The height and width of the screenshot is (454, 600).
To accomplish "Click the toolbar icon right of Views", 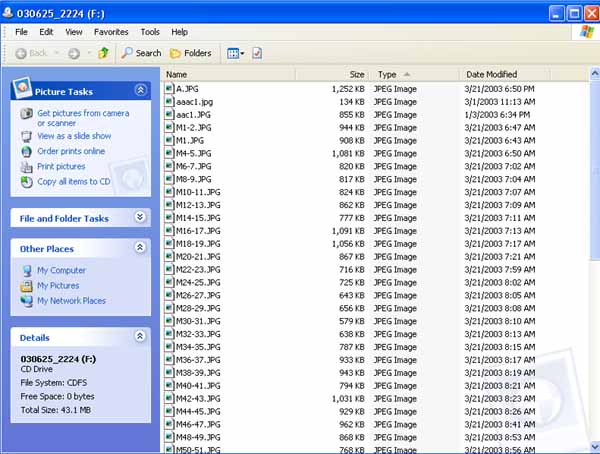I will tap(257, 53).
